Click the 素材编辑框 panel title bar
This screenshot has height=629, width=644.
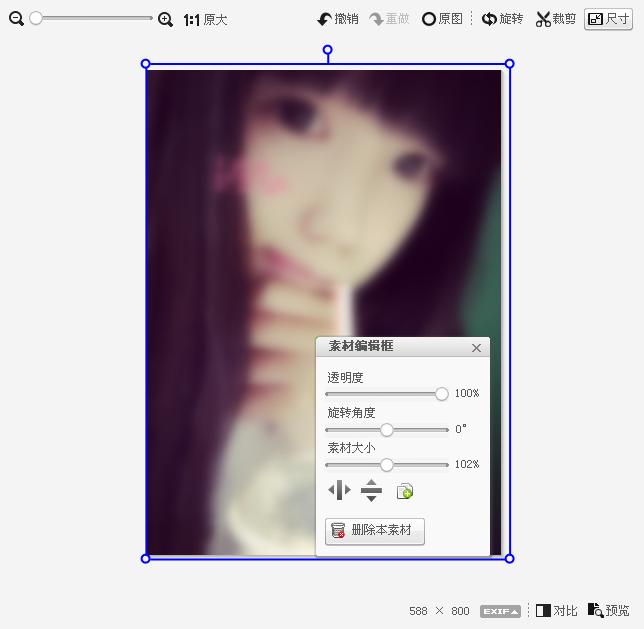pyautogui.click(x=402, y=346)
